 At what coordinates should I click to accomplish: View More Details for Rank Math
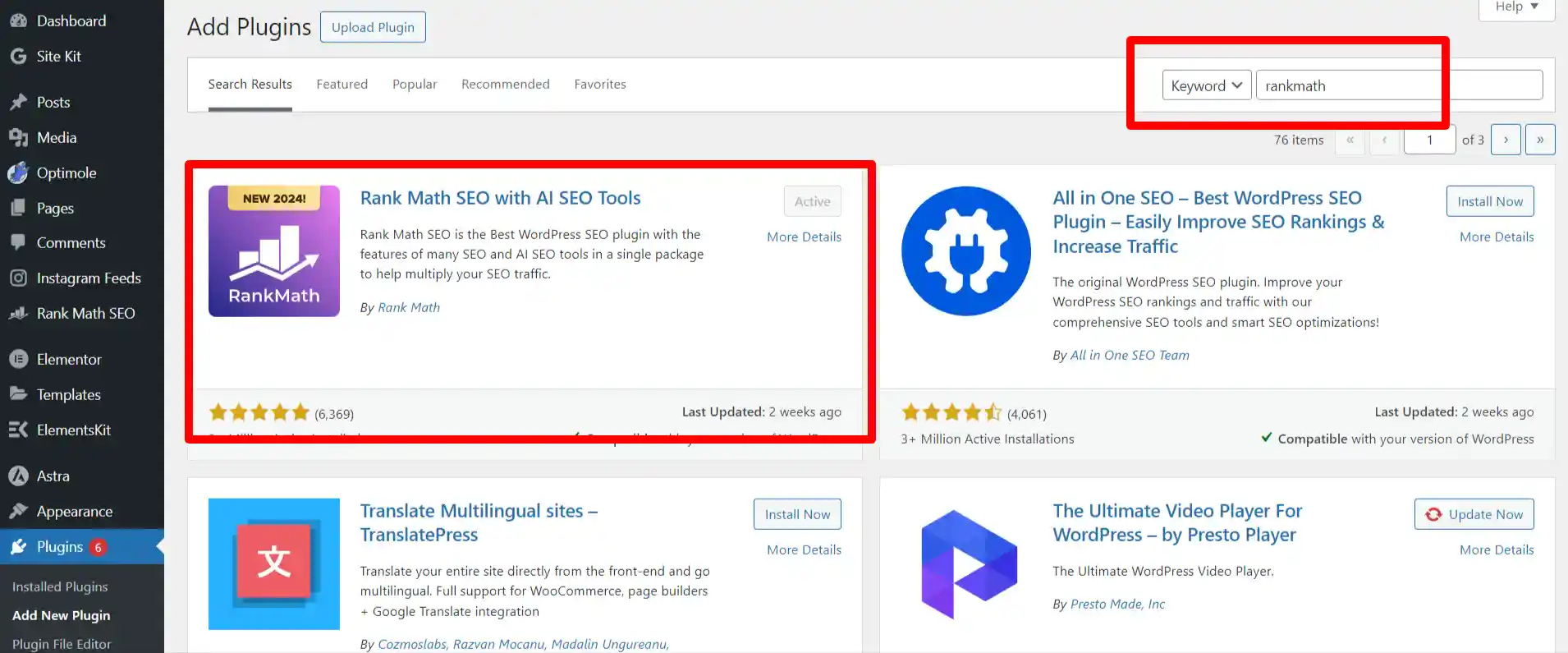coord(804,237)
